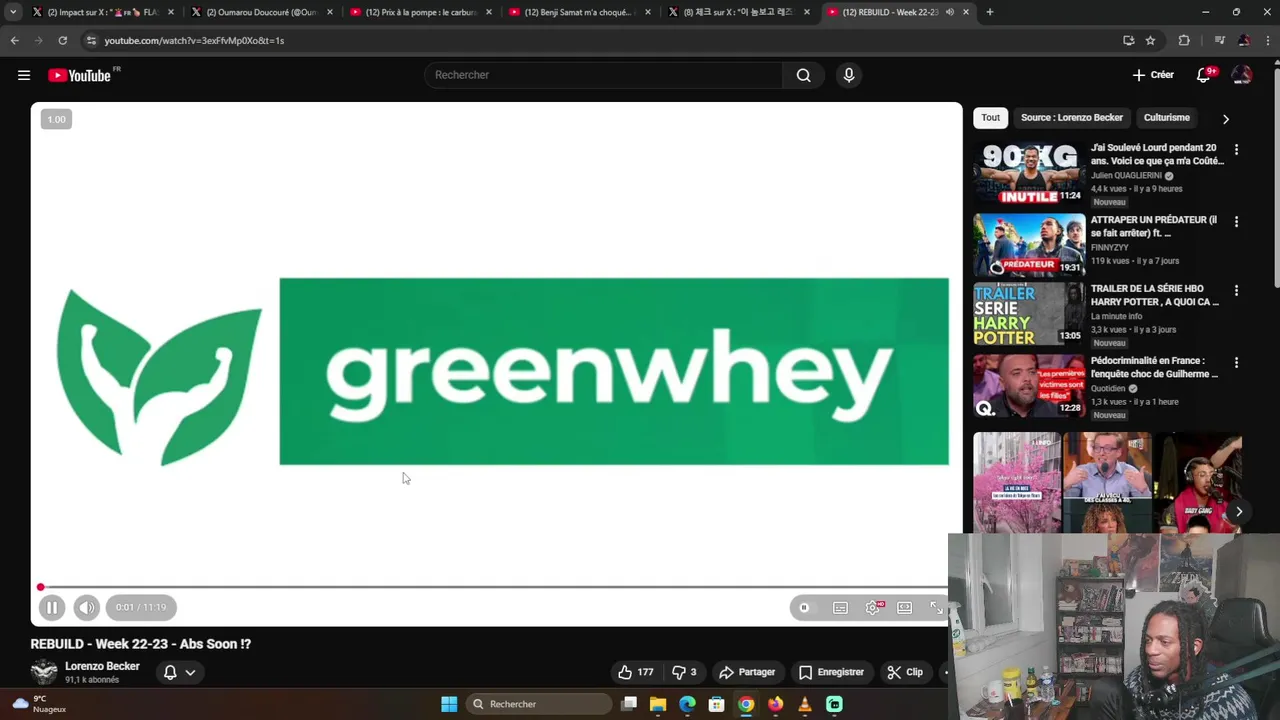
Task: Open options for Pédocriminalité en France video
Action: [x=1236, y=363]
